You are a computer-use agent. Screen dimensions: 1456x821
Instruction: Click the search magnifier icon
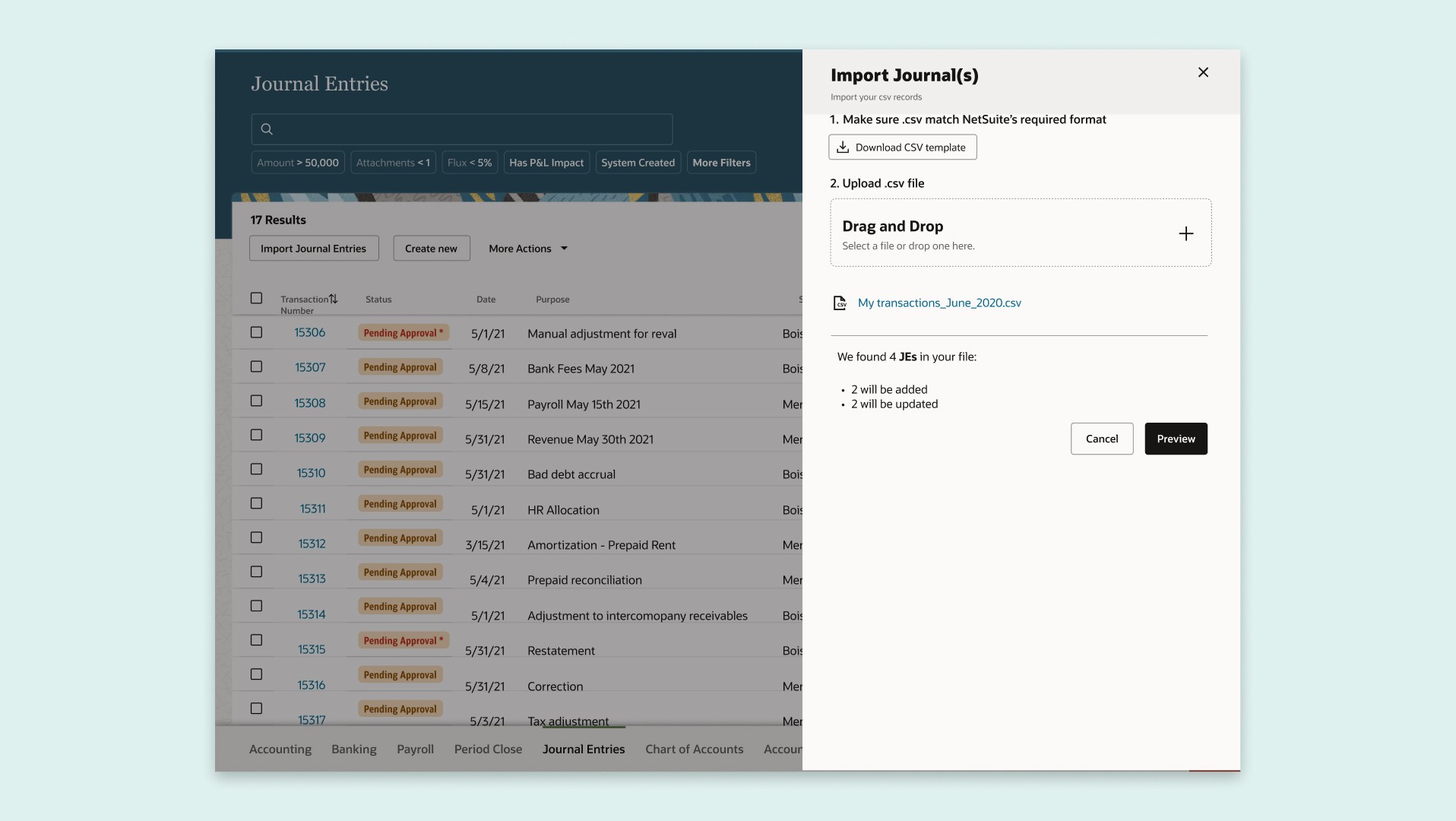click(267, 129)
